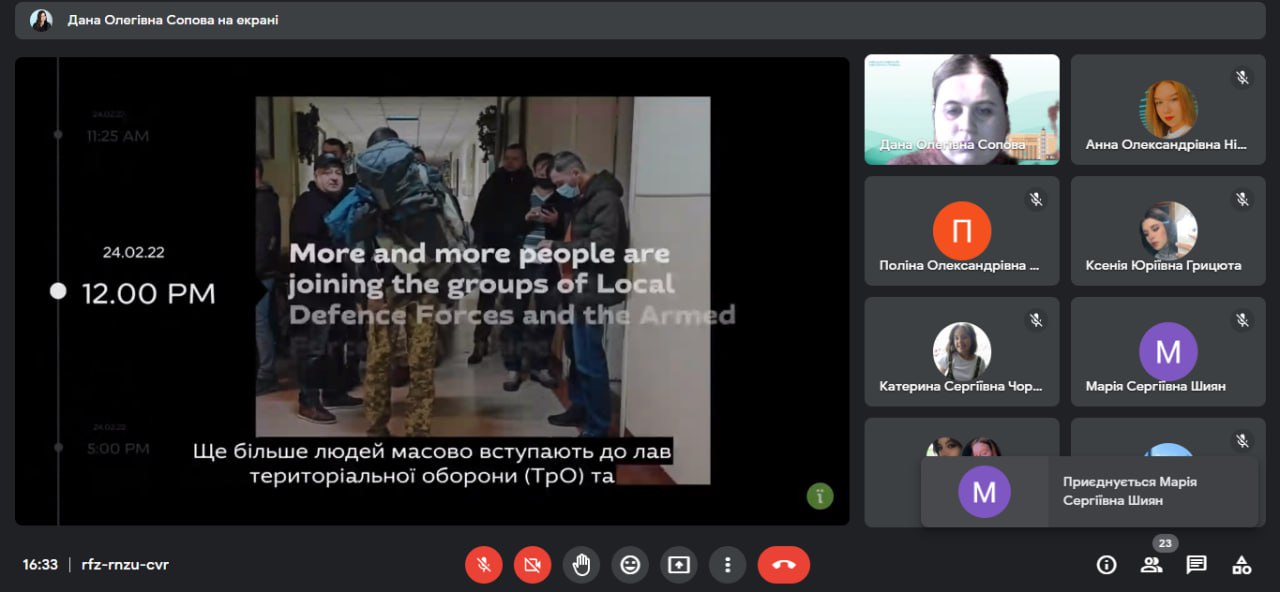Open the activities shapes icon
1280x592 pixels.
point(1242,565)
